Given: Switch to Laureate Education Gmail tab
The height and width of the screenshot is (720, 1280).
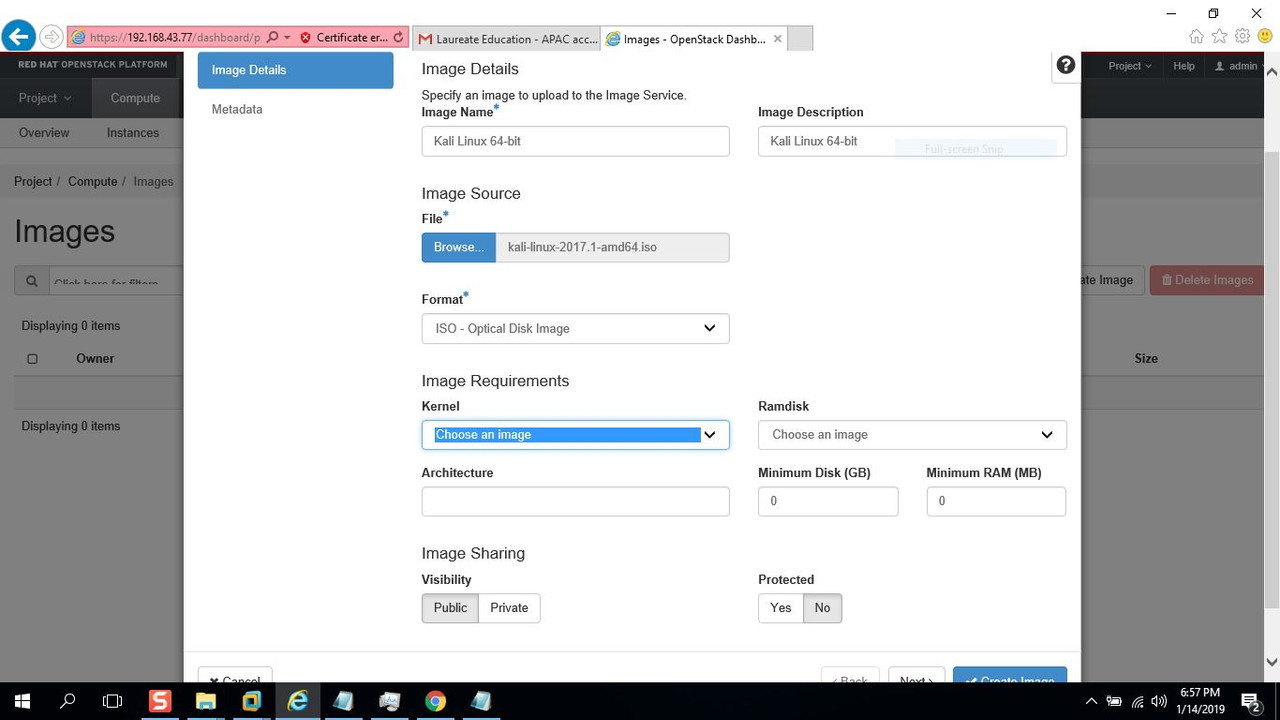Looking at the screenshot, I should coord(505,39).
